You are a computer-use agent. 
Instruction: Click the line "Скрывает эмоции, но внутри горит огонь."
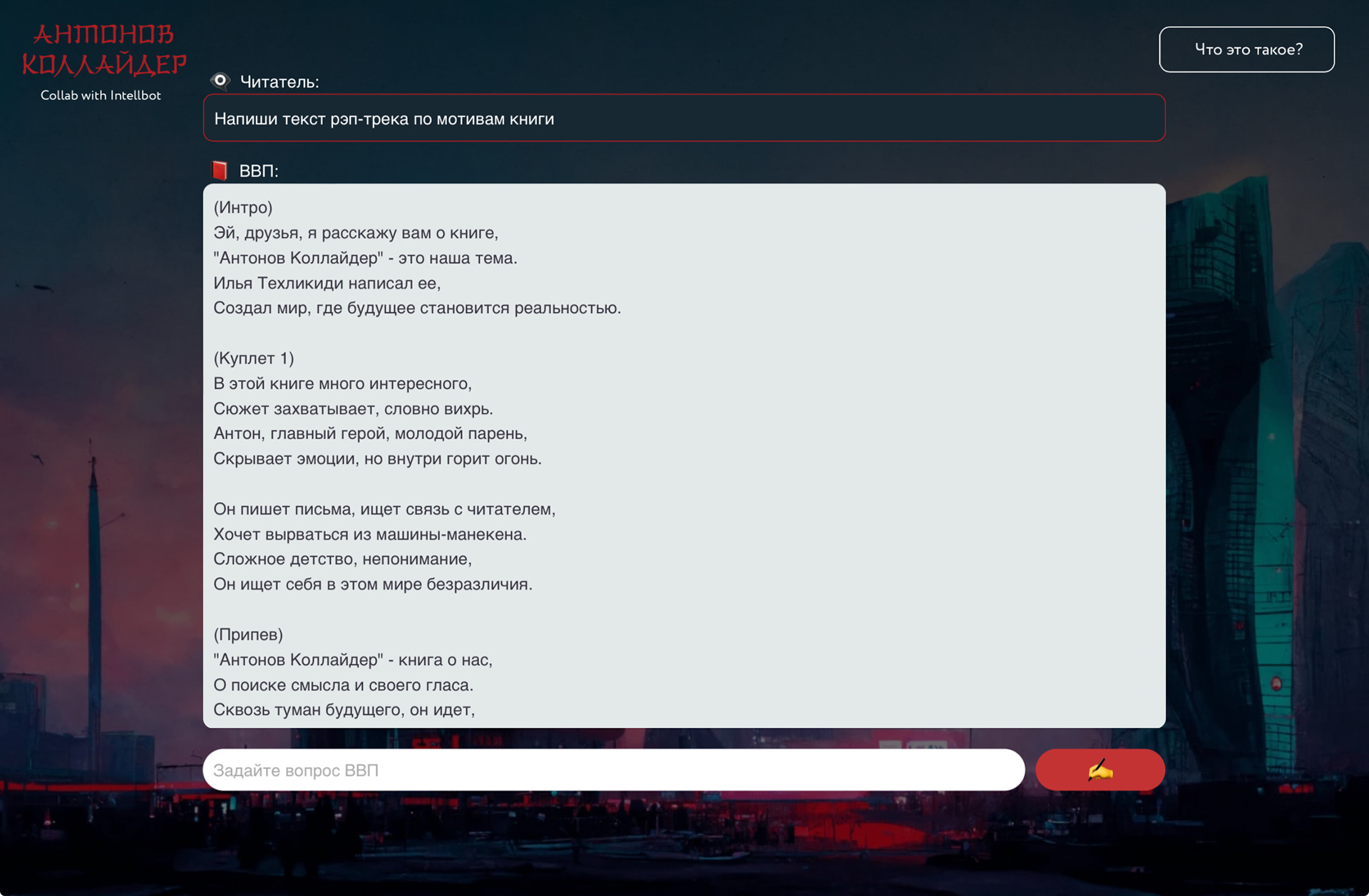coord(378,458)
